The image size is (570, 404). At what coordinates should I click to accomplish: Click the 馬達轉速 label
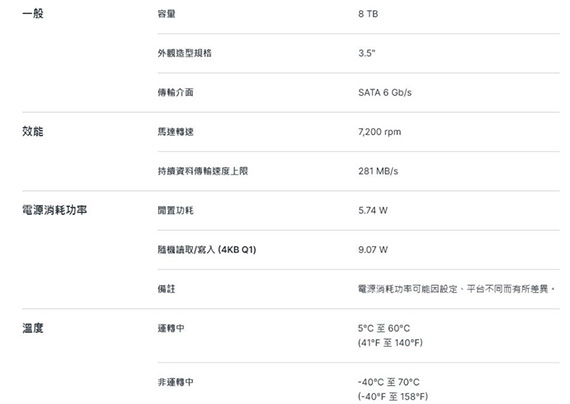(x=176, y=132)
